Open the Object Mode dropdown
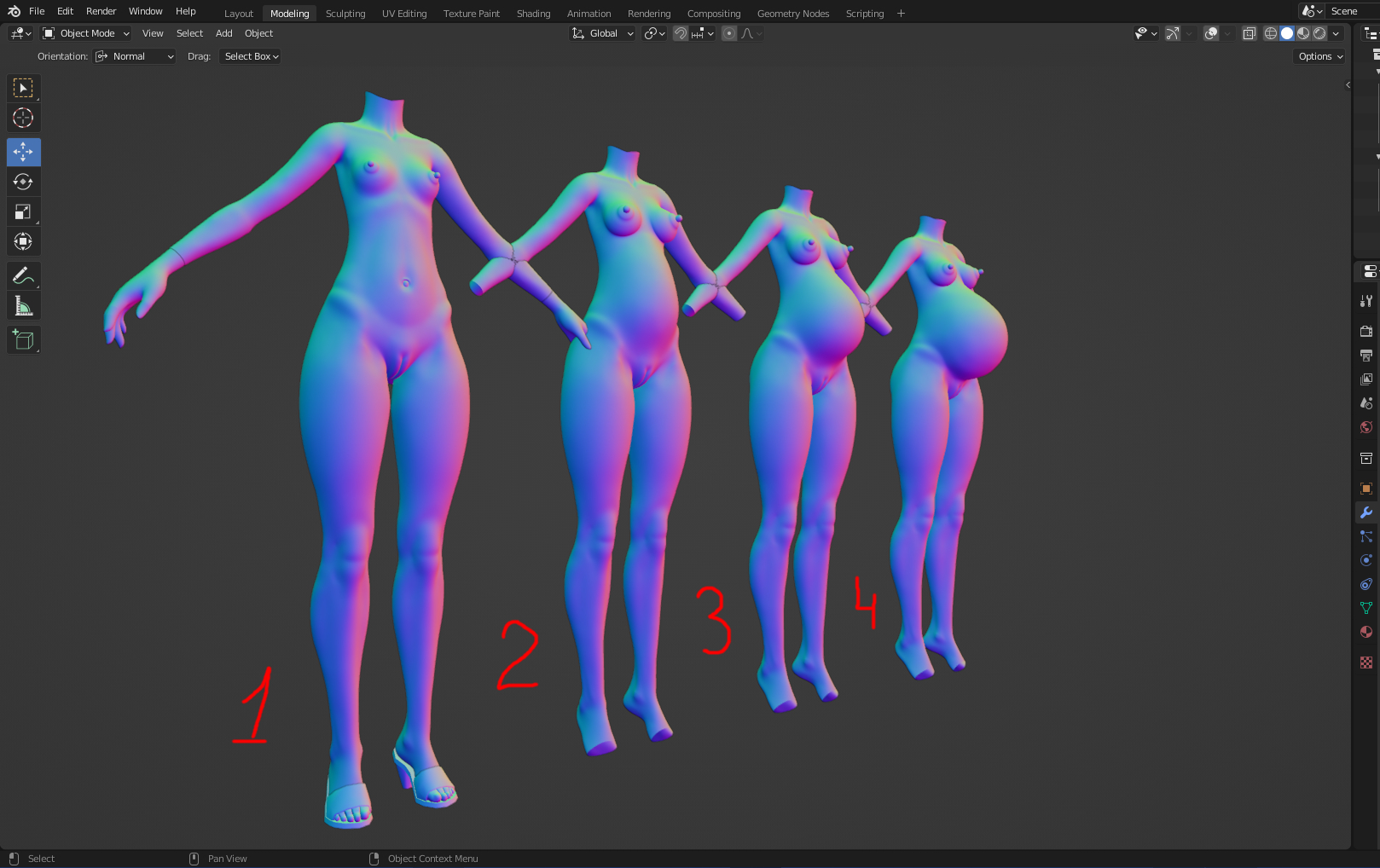 [x=86, y=33]
